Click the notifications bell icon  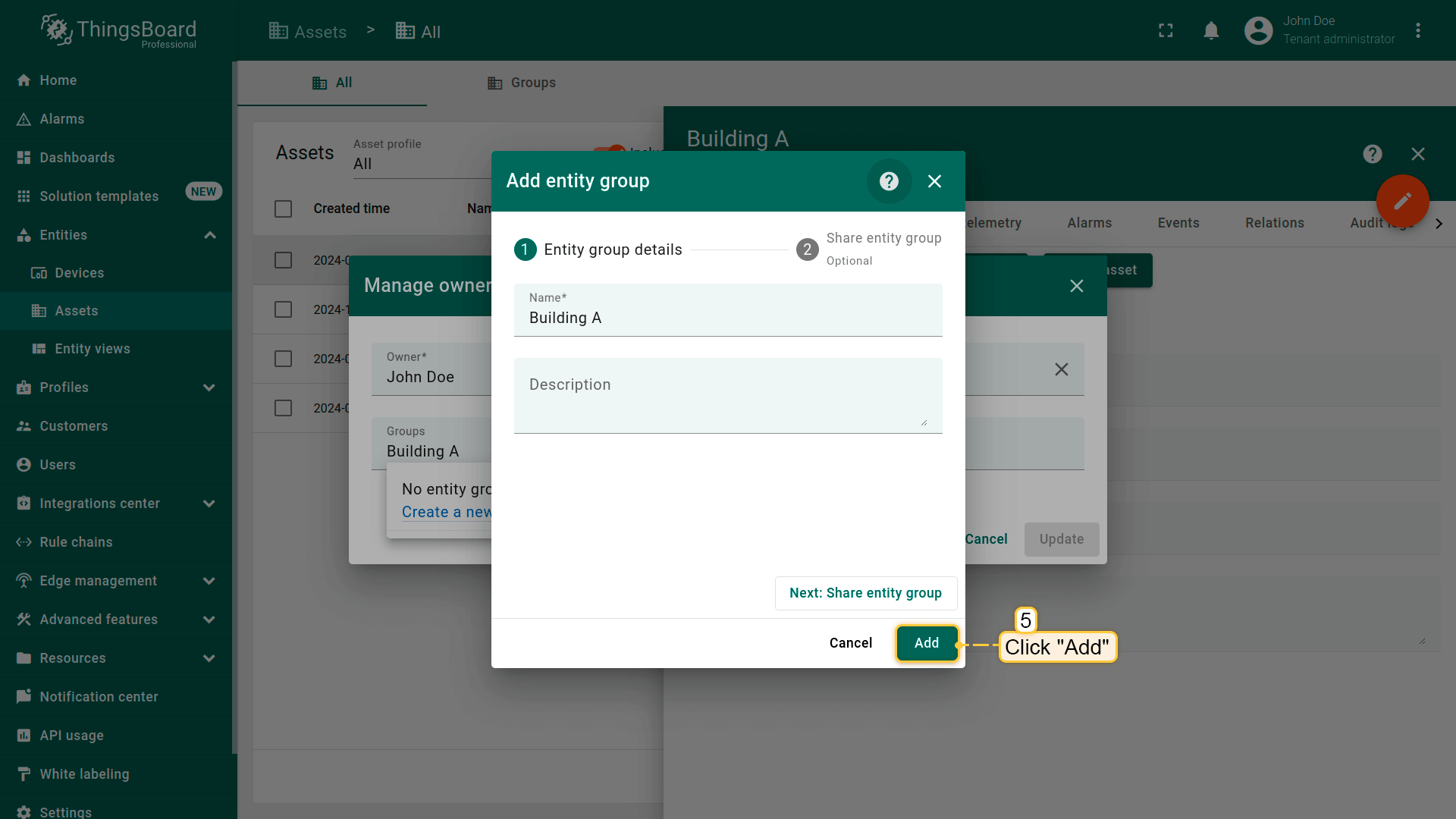[x=1211, y=31]
